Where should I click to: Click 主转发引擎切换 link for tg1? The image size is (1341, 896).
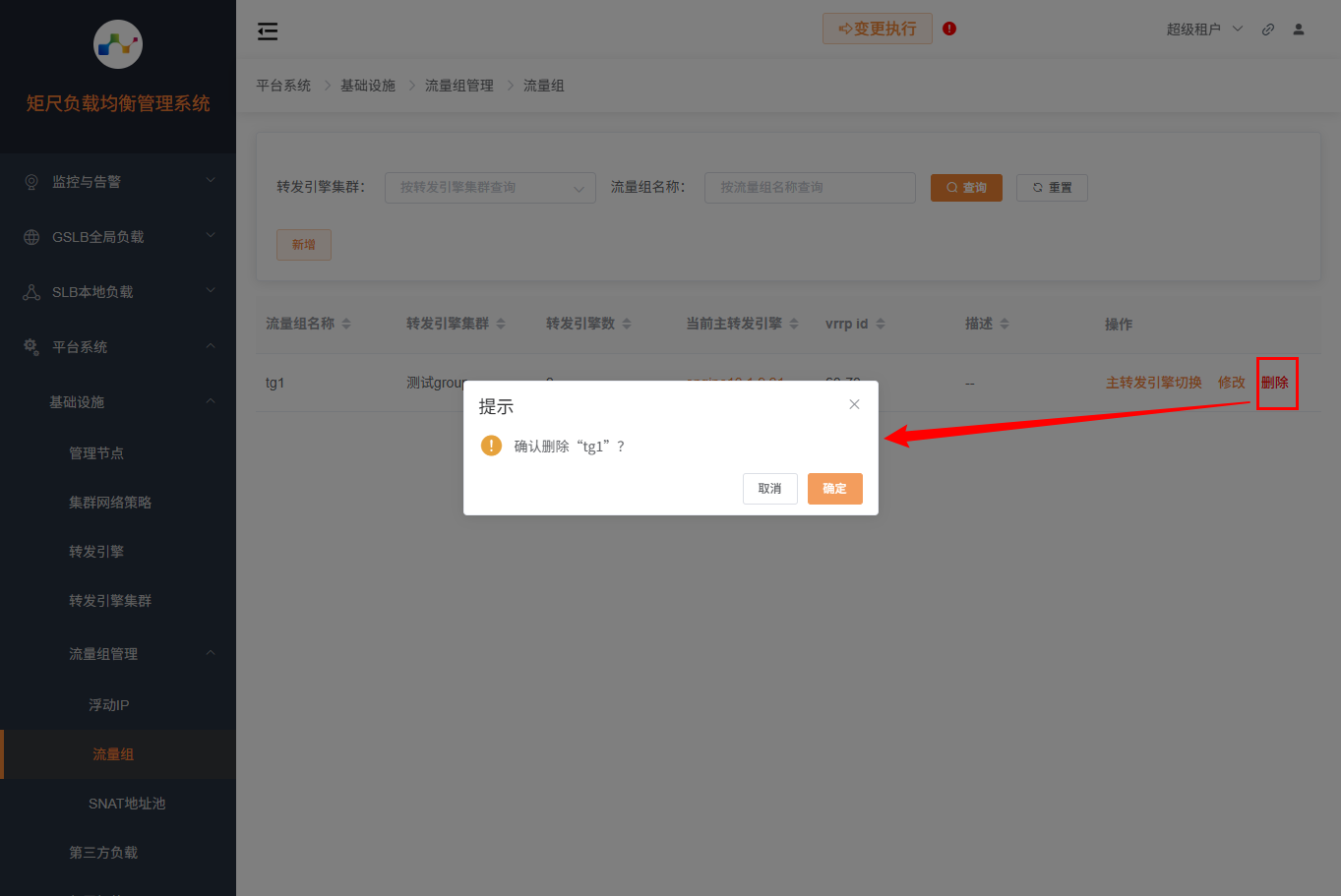(1154, 383)
